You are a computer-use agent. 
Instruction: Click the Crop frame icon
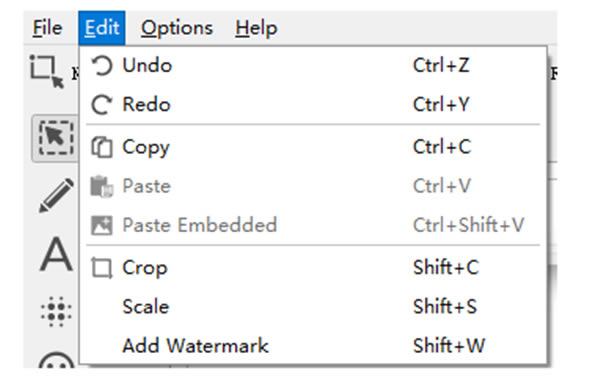tap(102, 268)
